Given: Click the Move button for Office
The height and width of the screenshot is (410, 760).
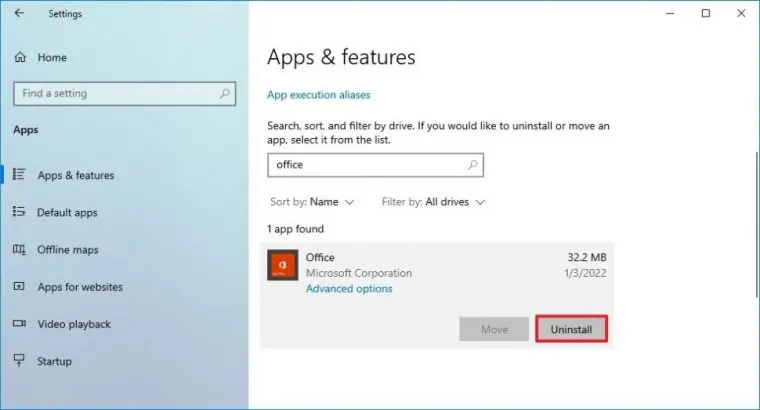Looking at the screenshot, I should click(x=494, y=329).
